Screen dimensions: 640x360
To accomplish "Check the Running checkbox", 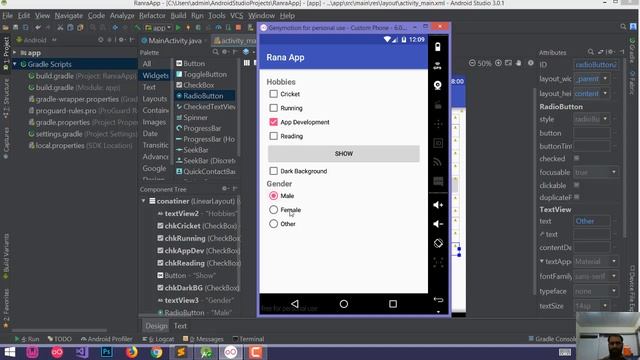I will (273, 108).
